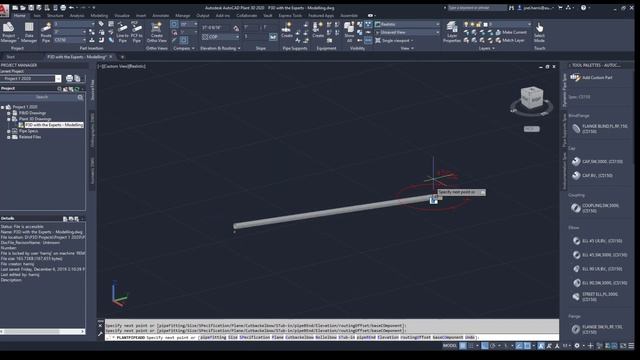Image resolution: width=640 pixels, height=360 pixels.
Task: Click the Help question mark icon
Action: [583, 8]
